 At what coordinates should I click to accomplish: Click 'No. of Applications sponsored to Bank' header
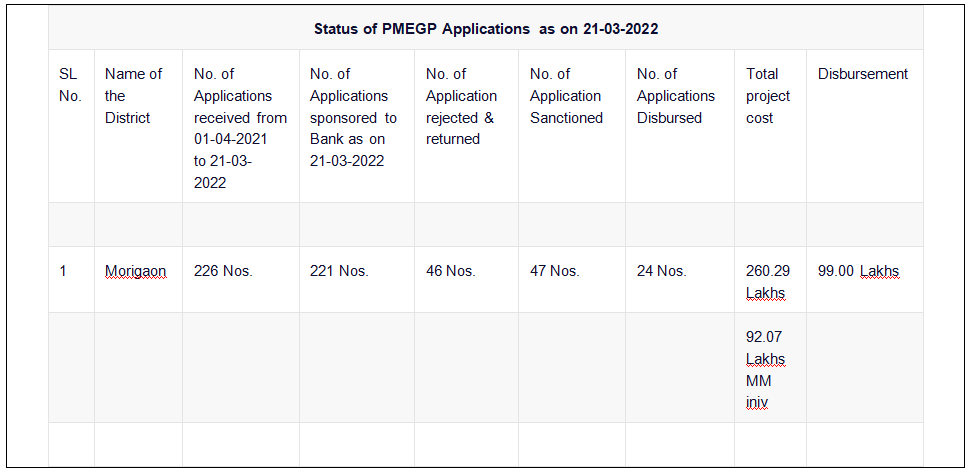(x=357, y=126)
